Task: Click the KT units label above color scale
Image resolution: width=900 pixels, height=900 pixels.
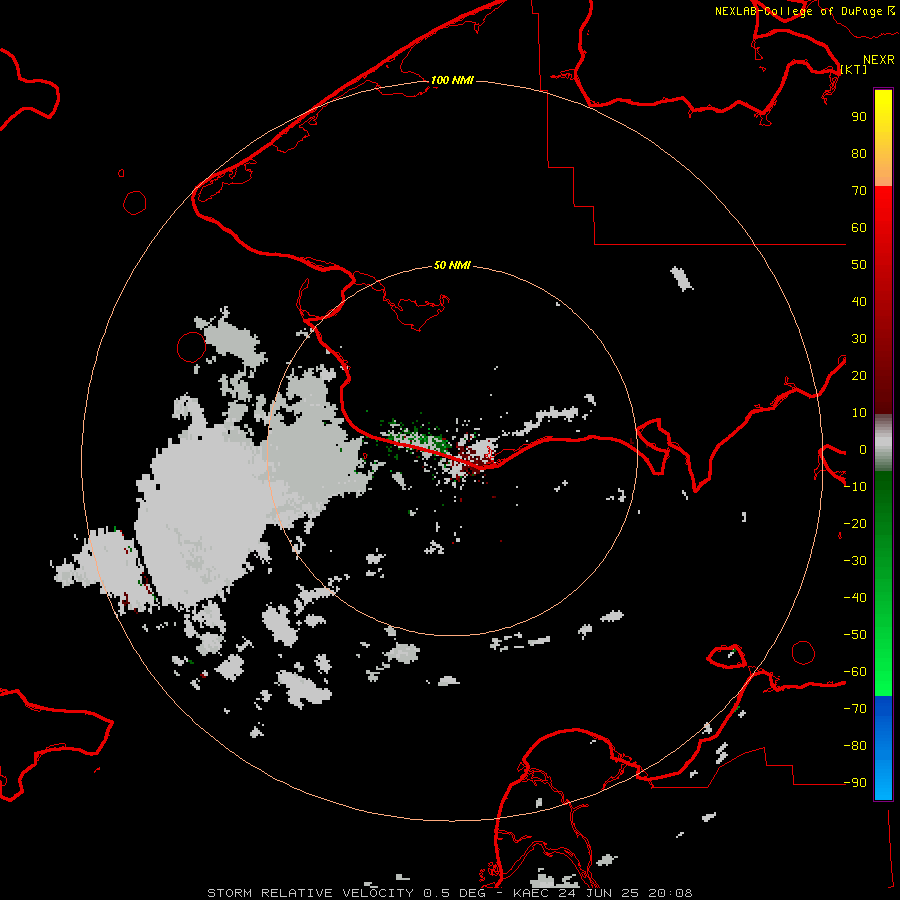Action: (x=854, y=69)
